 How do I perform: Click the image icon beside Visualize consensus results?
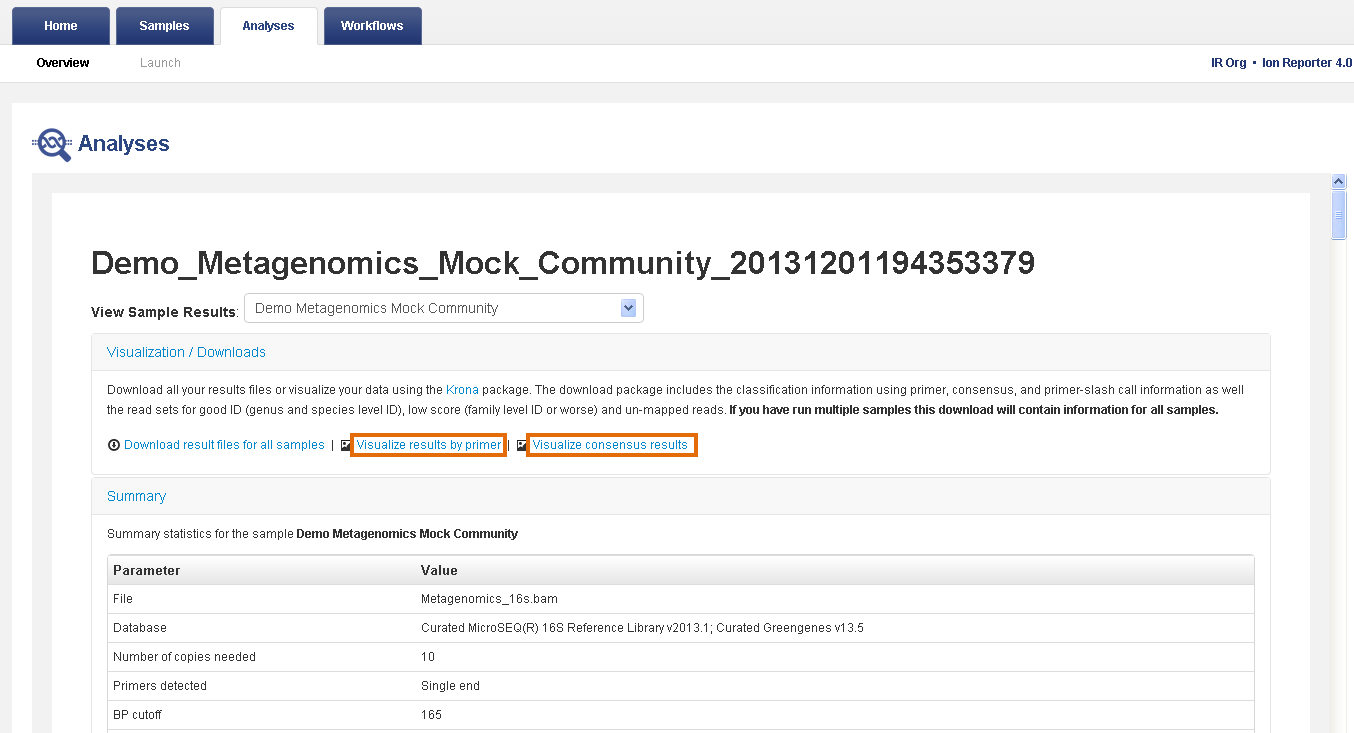coord(522,445)
